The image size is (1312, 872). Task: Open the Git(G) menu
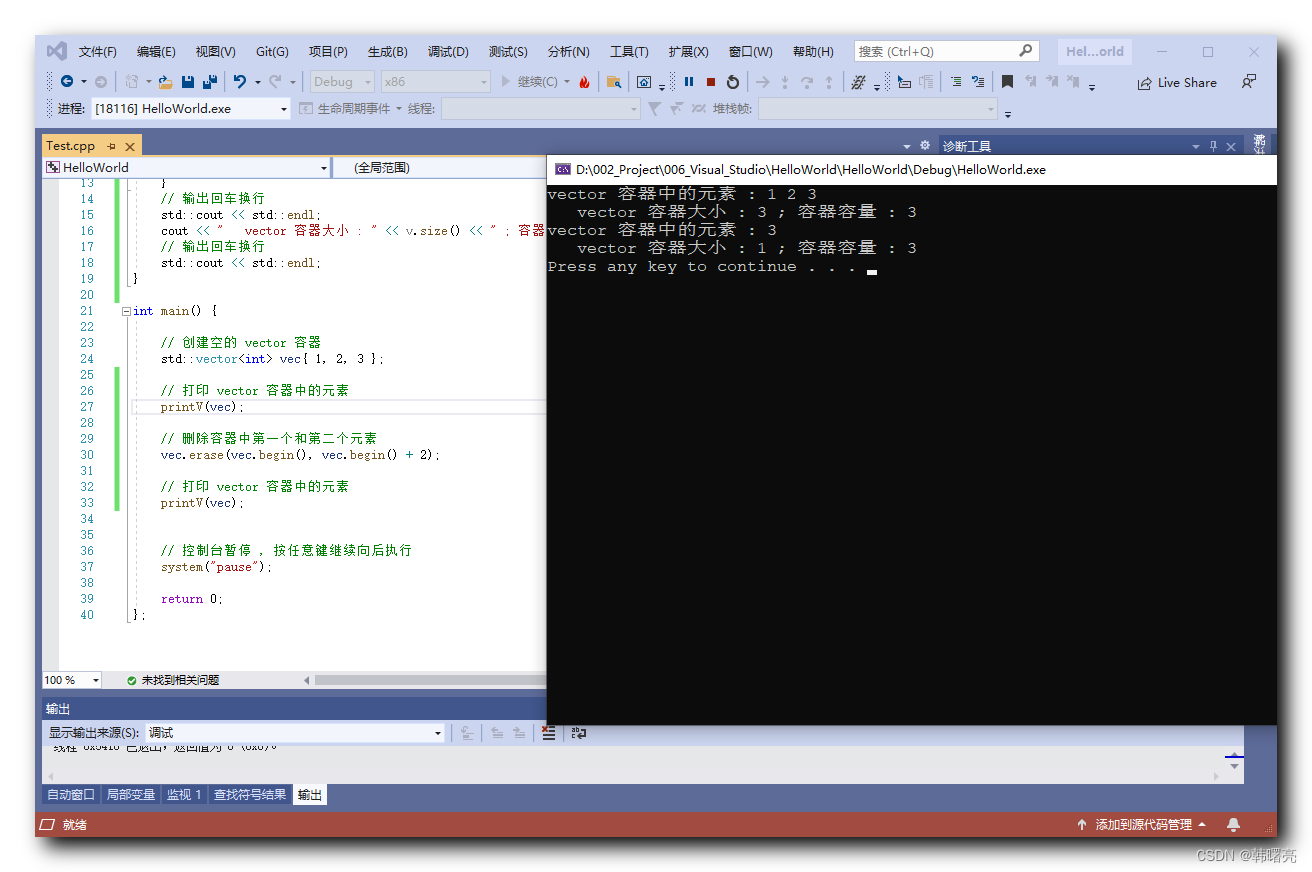click(x=272, y=52)
